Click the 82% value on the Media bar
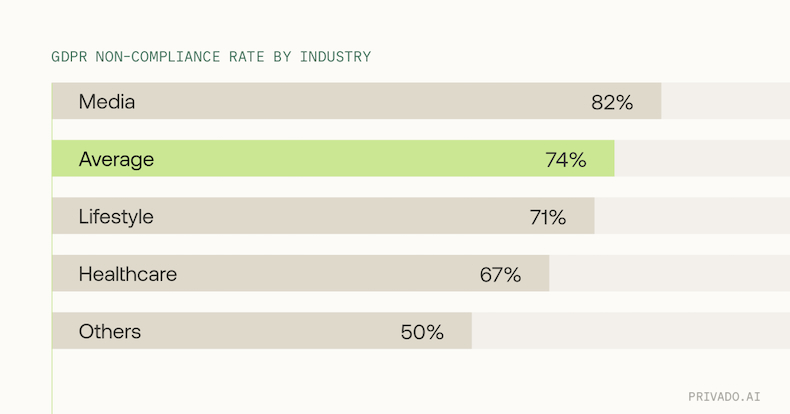Viewport: 790px width, 414px height. pyautogui.click(x=612, y=102)
